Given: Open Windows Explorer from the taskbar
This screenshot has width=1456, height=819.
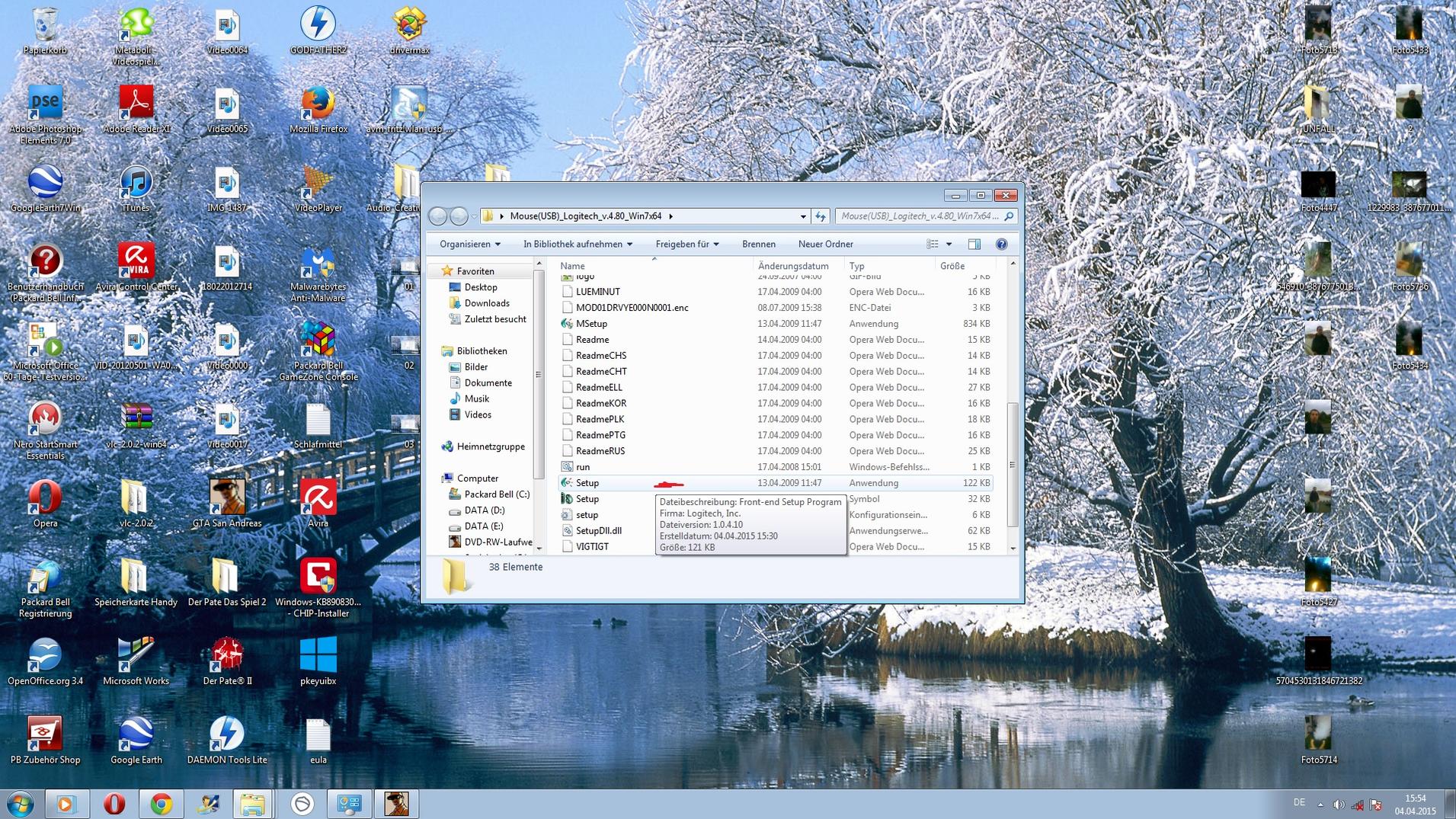Looking at the screenshot, I should [252, 804].
